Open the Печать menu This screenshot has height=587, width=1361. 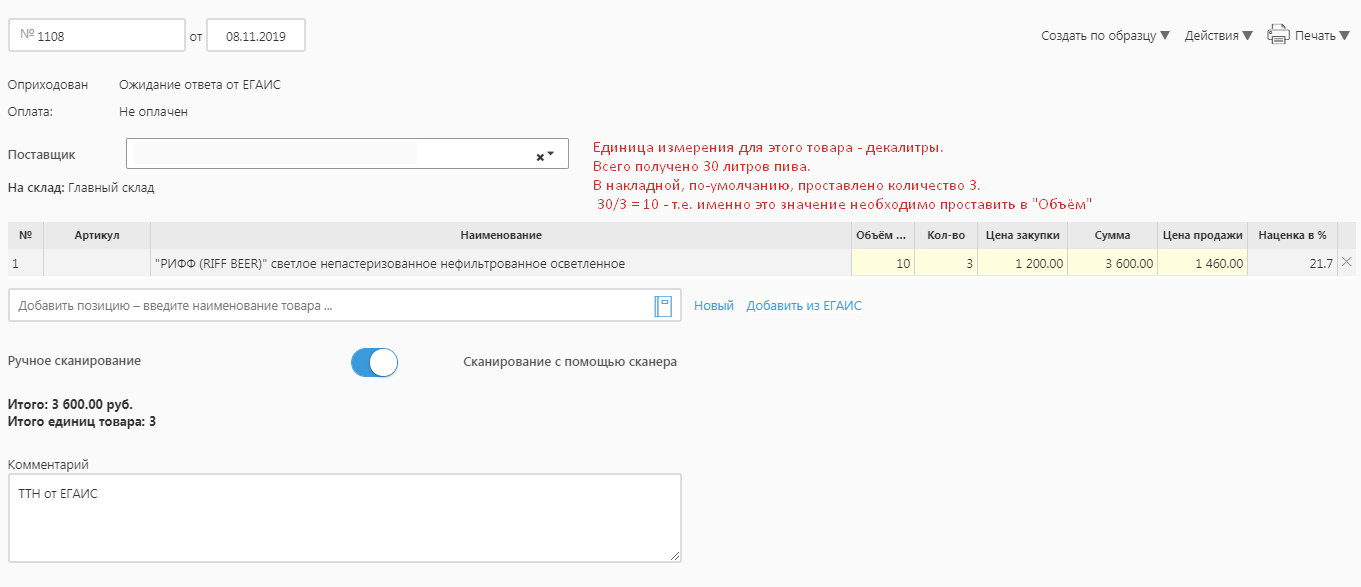pyautogui.click(x=1322, y=36)
